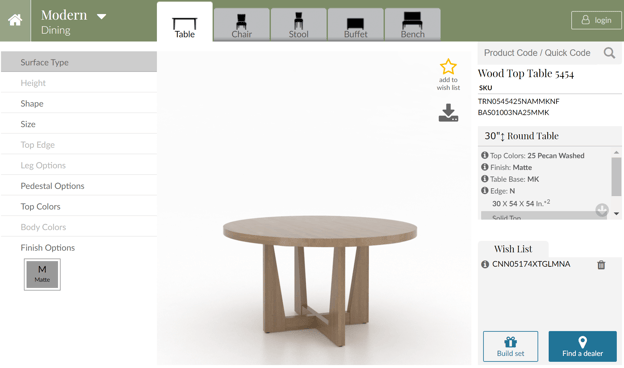This screenshot has height=368, width=624.
Task: Open the Bench tab
Action: (x=413, y=25)
